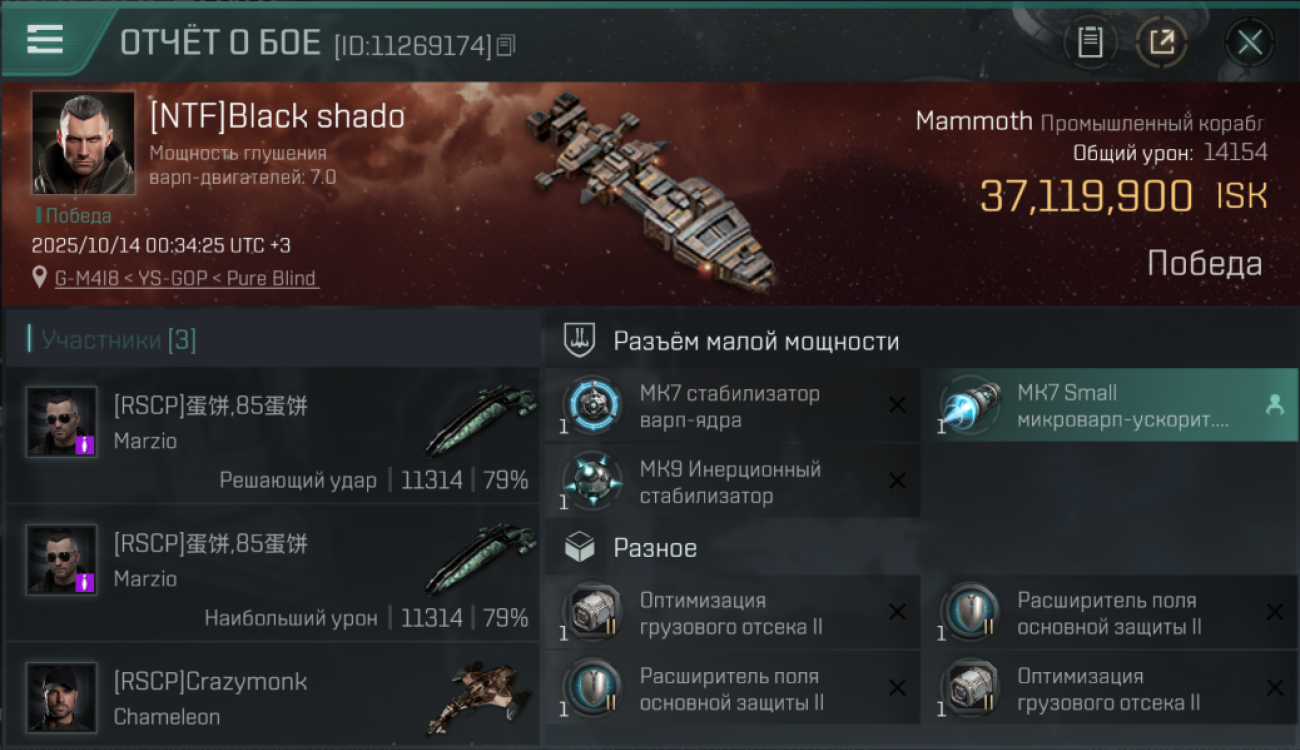Open the [RSCP]Crazymonk Chameleon participant entry

click(x=272, y=696)
